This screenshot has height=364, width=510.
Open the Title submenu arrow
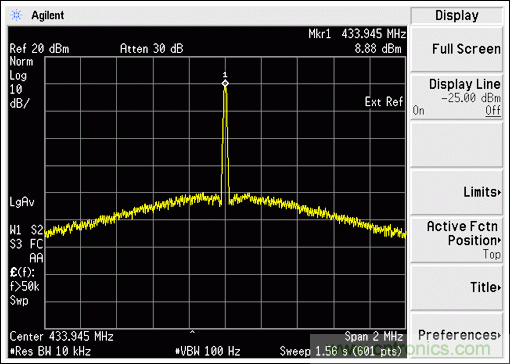pos(499,287)
